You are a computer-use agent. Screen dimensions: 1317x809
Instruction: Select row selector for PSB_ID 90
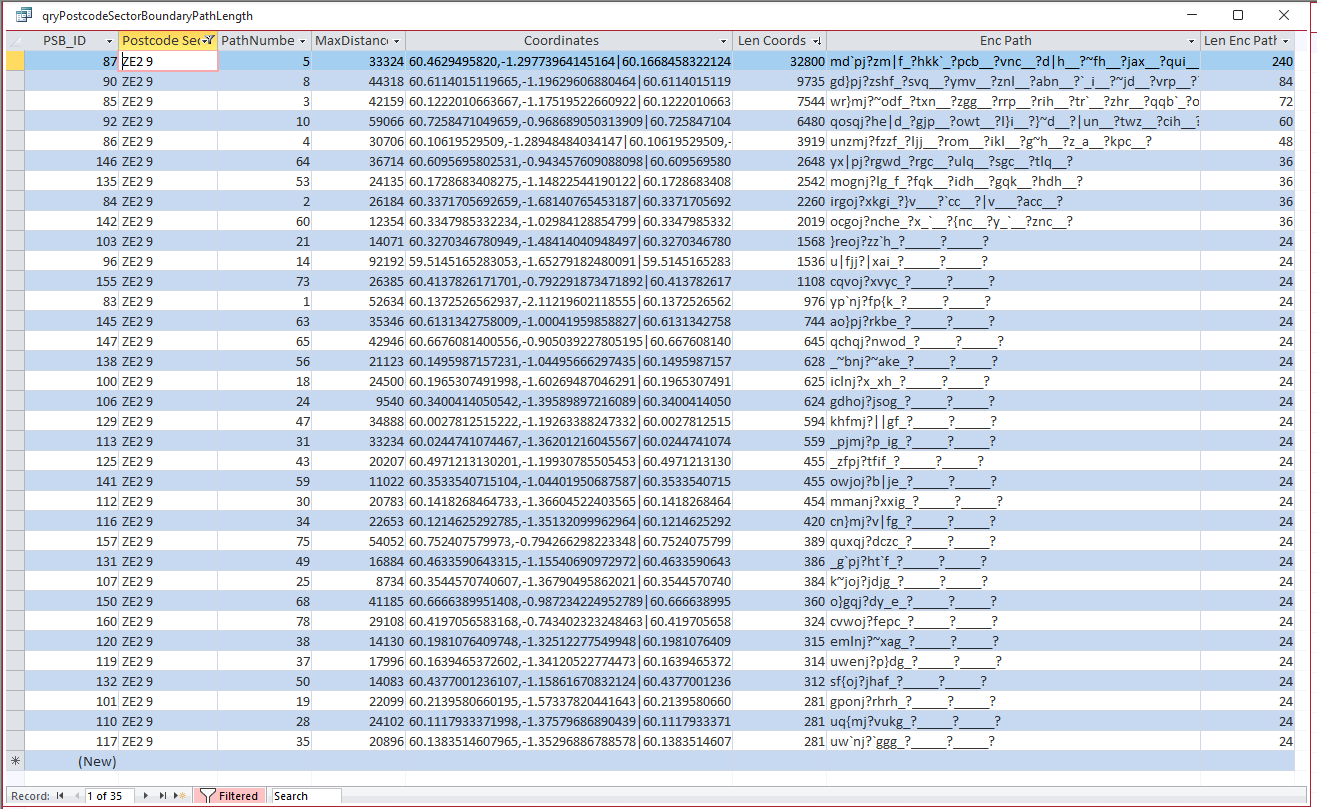[x=14, y=81]
